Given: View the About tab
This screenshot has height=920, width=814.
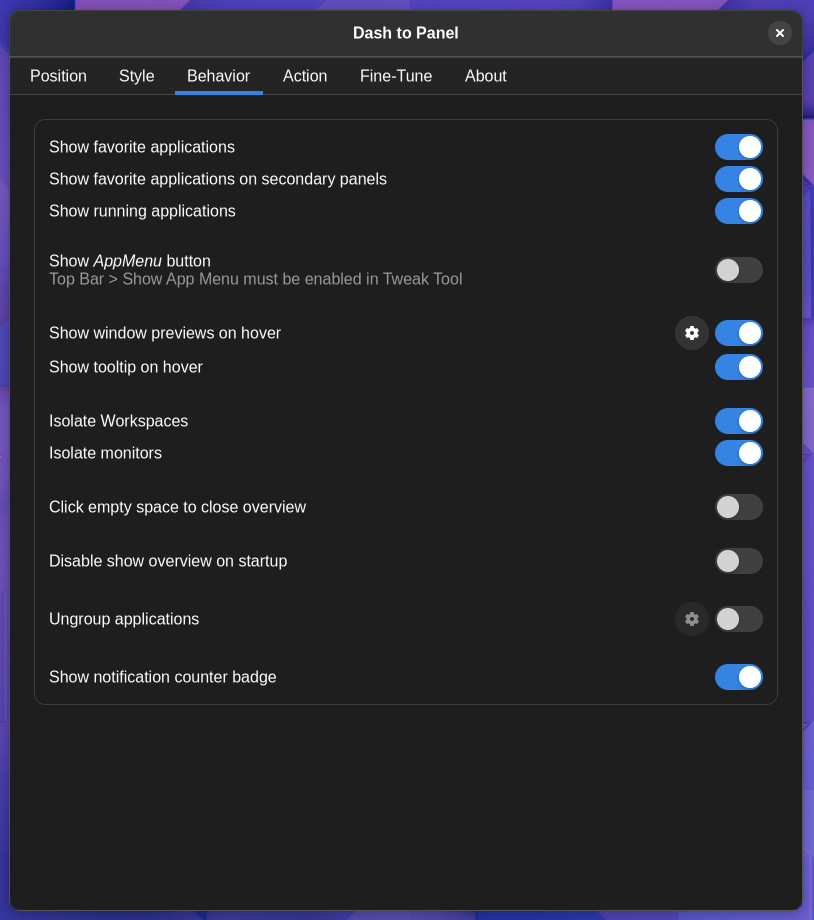Looking at the screenshot, I should coord(485,76).
